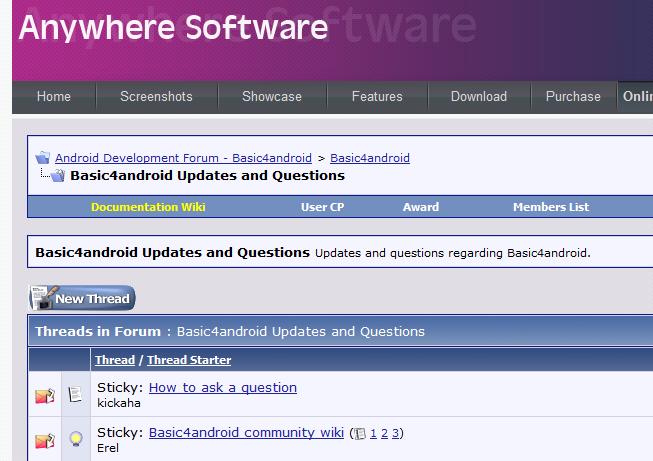Viewport: 653px width, 461px height.
Task: Sort threads by Thread title
Action: tap(115, 360)
